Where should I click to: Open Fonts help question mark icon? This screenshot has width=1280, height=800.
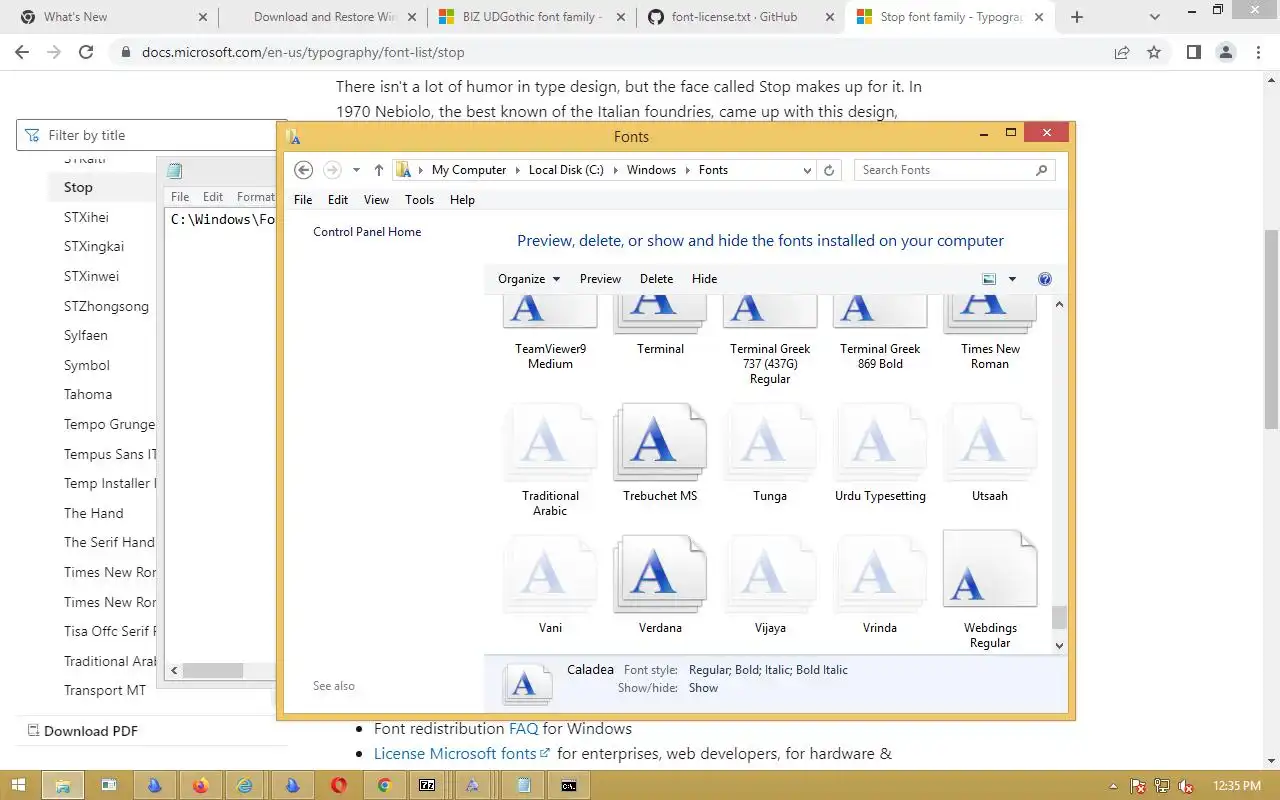pos(1045,279)
